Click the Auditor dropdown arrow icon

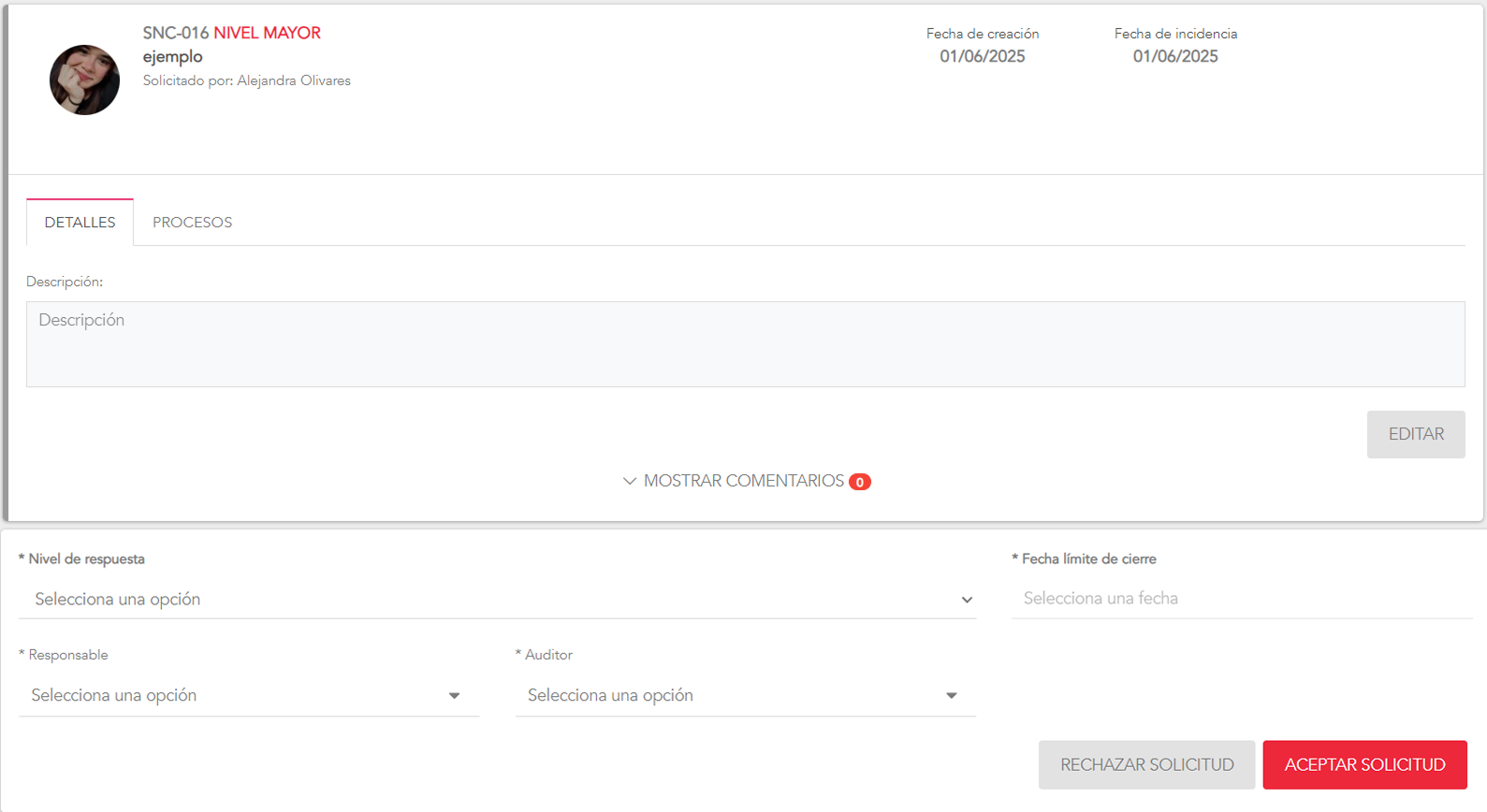click(x=951, y=696)
